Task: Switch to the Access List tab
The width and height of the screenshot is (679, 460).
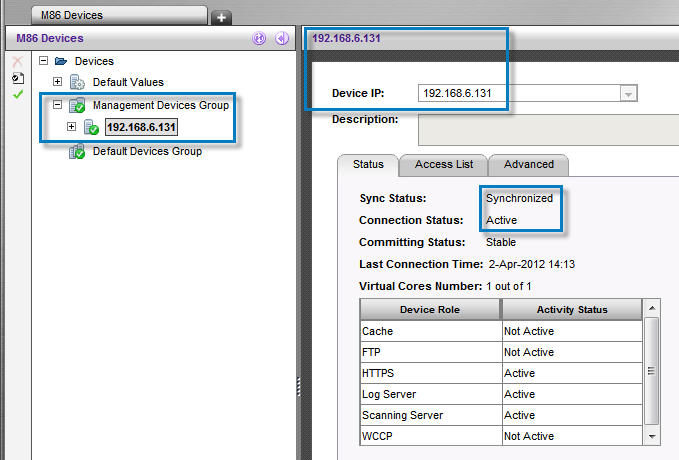Action: 442,164
